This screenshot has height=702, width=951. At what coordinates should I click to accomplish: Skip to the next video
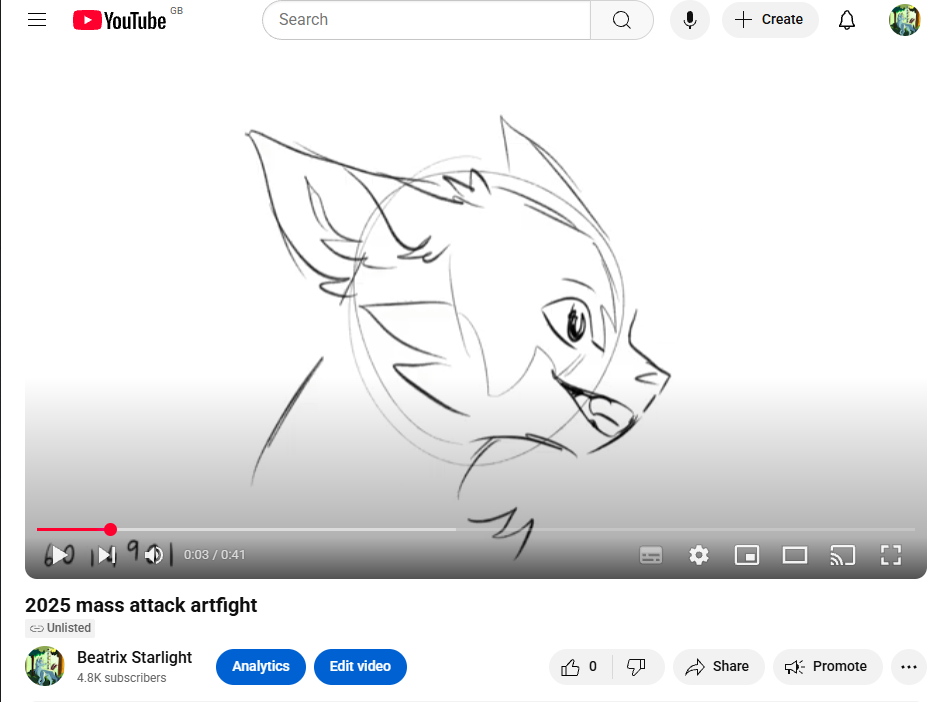coord(106,555)
